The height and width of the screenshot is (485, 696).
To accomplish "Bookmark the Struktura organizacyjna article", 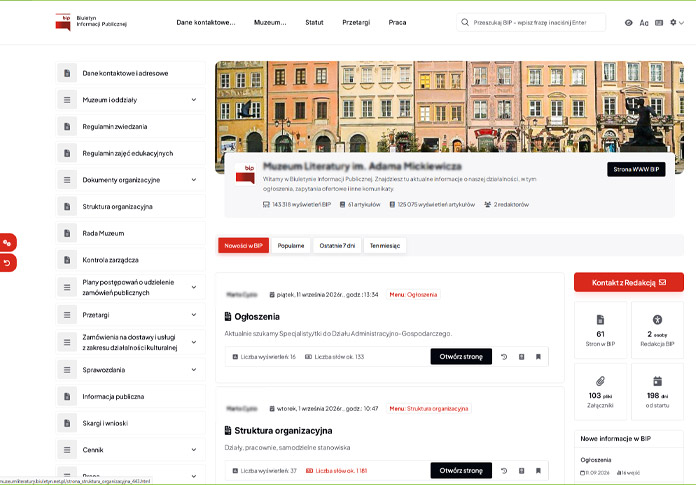I will 538,471.
